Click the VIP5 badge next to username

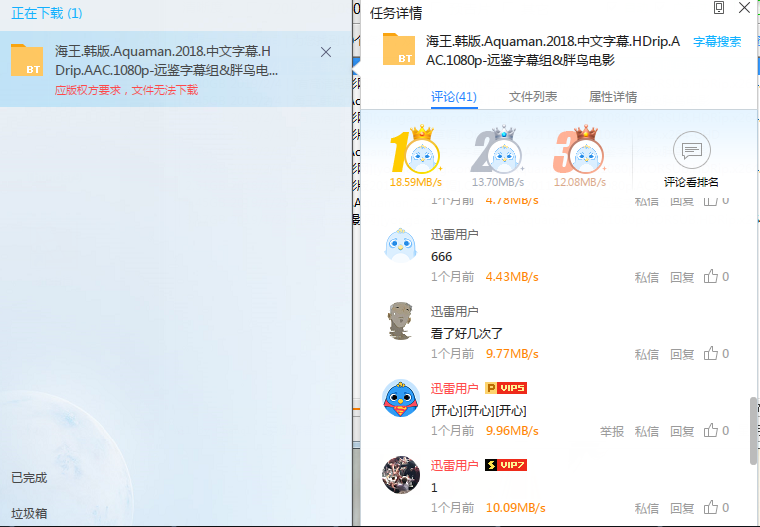point(506,388)
